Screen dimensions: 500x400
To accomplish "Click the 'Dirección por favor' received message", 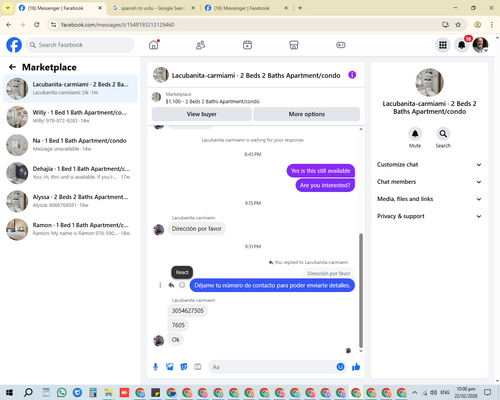I will point(197,229).
